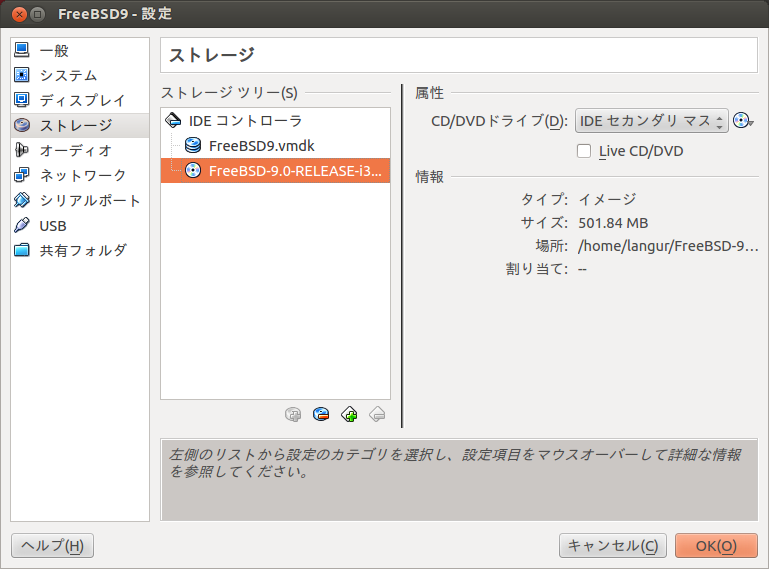The image size is (769, 569).
Task: Click the キャンセル(C) button
Action: (x=613, y=545)
